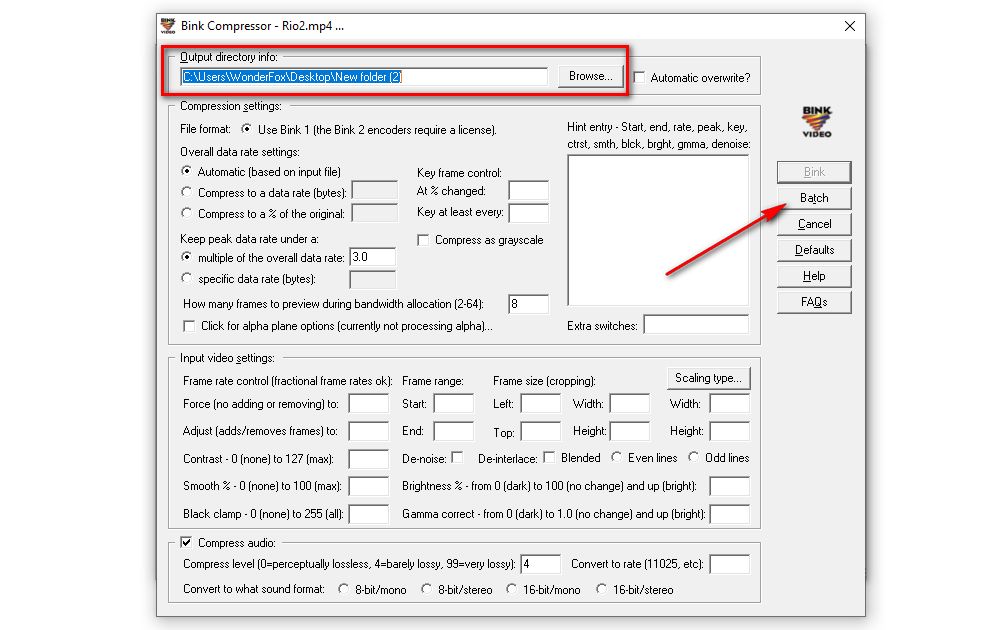
Task: Click the Batch button
Action: point(814,198)
